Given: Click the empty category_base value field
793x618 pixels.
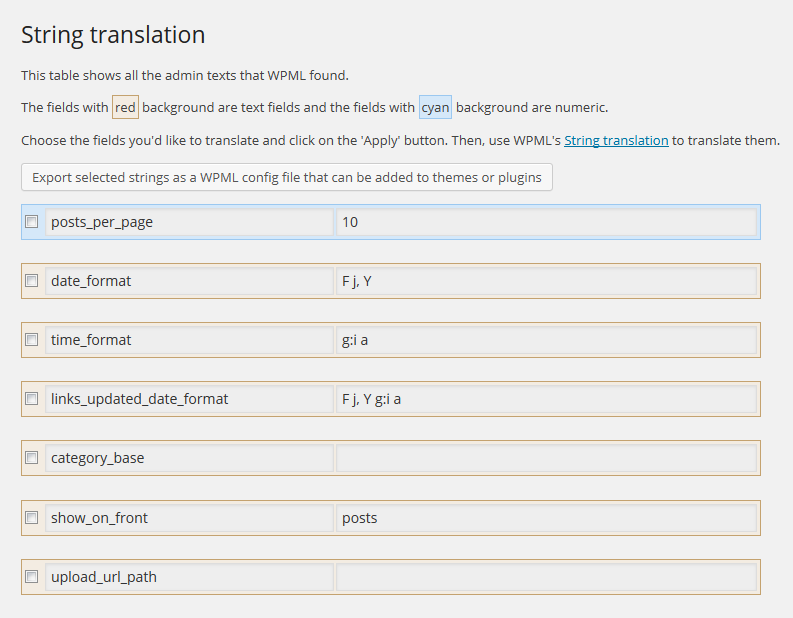Looking at the screenshot, I should coord(547,458).
